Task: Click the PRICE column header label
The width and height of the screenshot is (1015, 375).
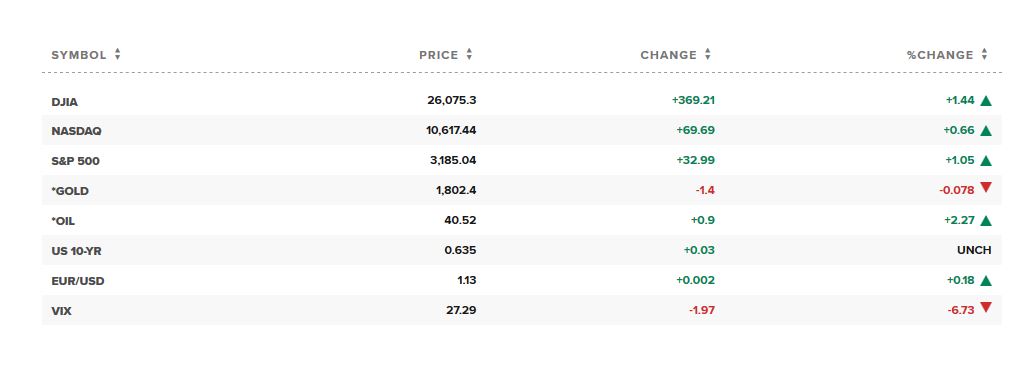Action: 439,55
